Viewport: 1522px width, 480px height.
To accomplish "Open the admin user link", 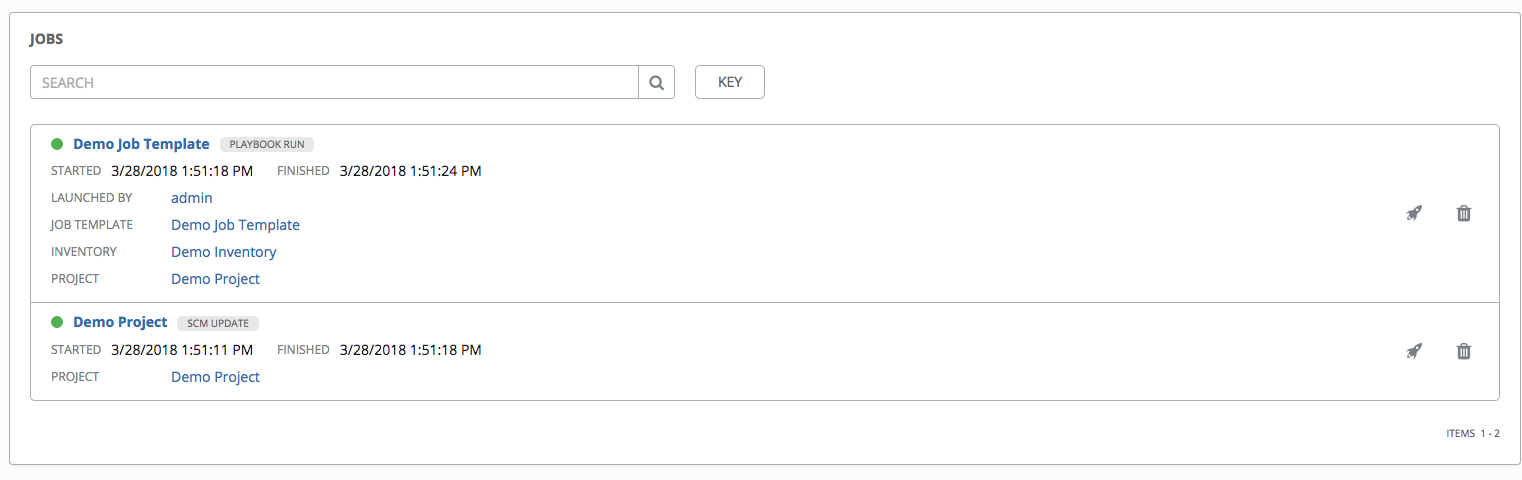I will click(x=192, y=198).
